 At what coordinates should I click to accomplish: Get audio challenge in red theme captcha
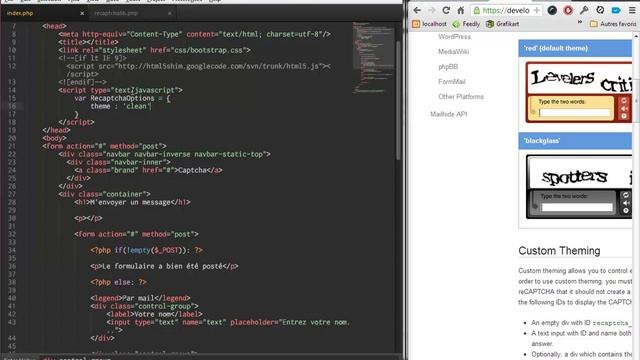tap(624, 109)
